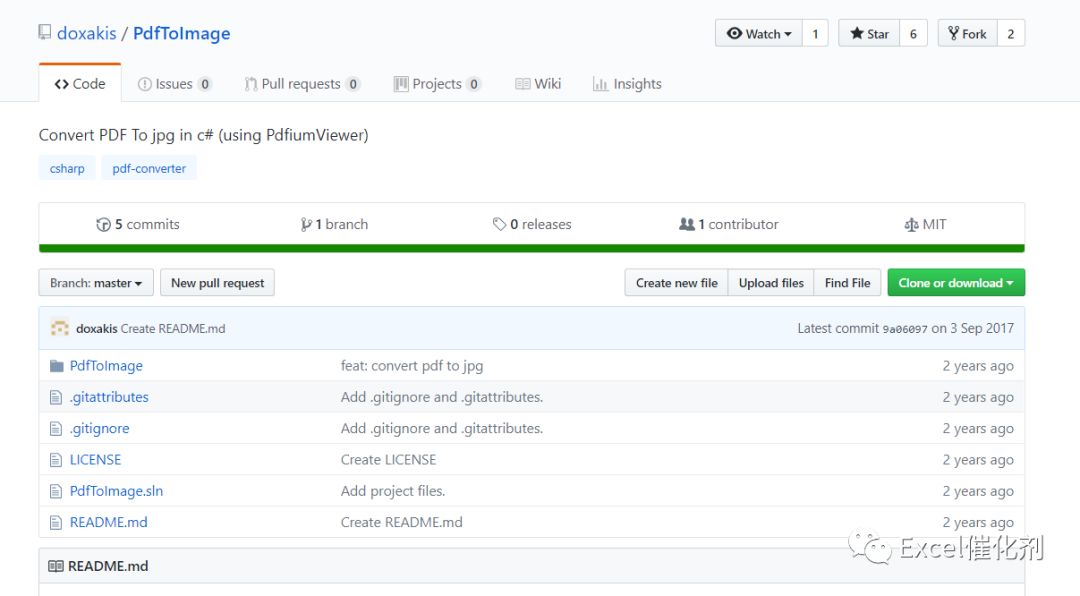Open the PdfToImage folder
The height and width of the screenshot is (596, 1080).
coord(106,366)
